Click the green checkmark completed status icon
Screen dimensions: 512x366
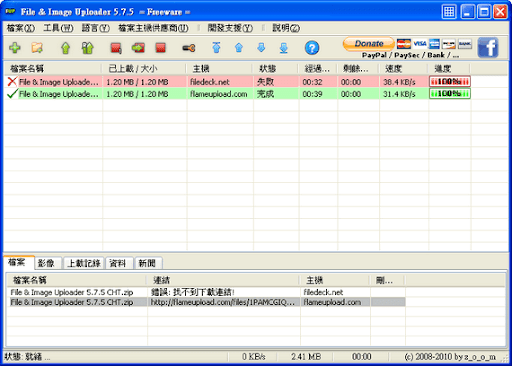point(12,94)
